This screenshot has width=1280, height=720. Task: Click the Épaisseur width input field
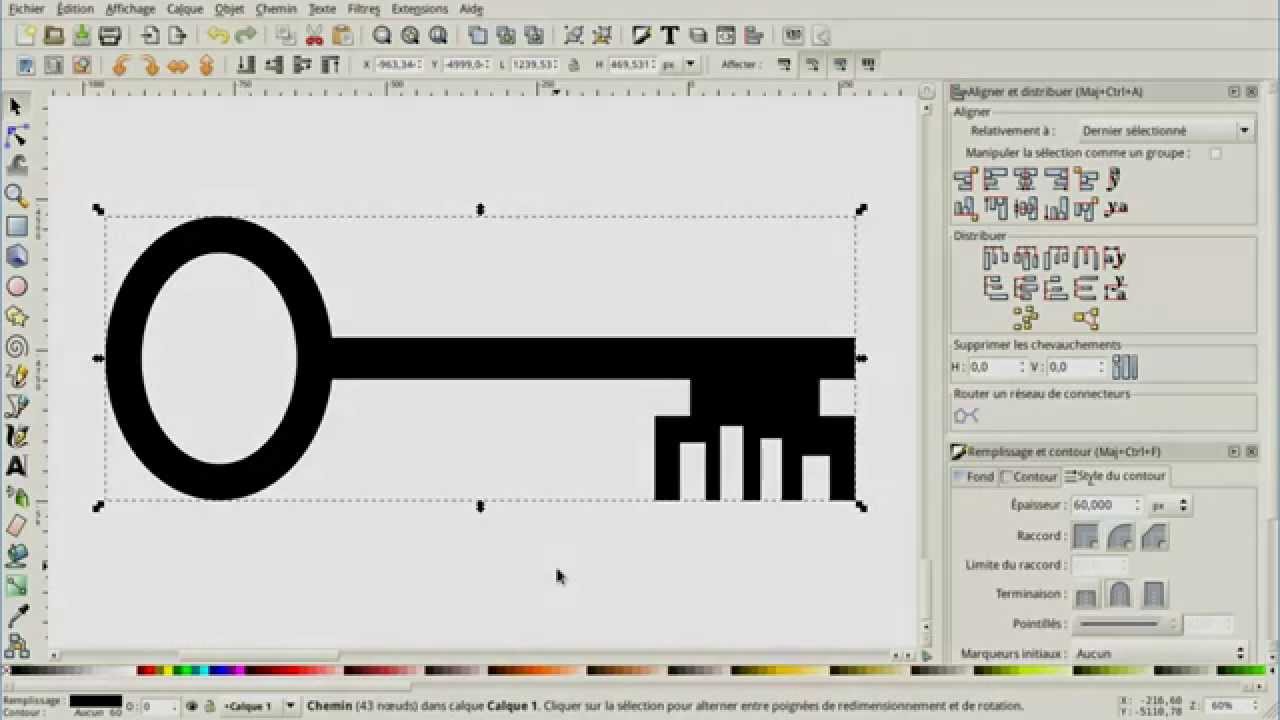[1106, 506]
